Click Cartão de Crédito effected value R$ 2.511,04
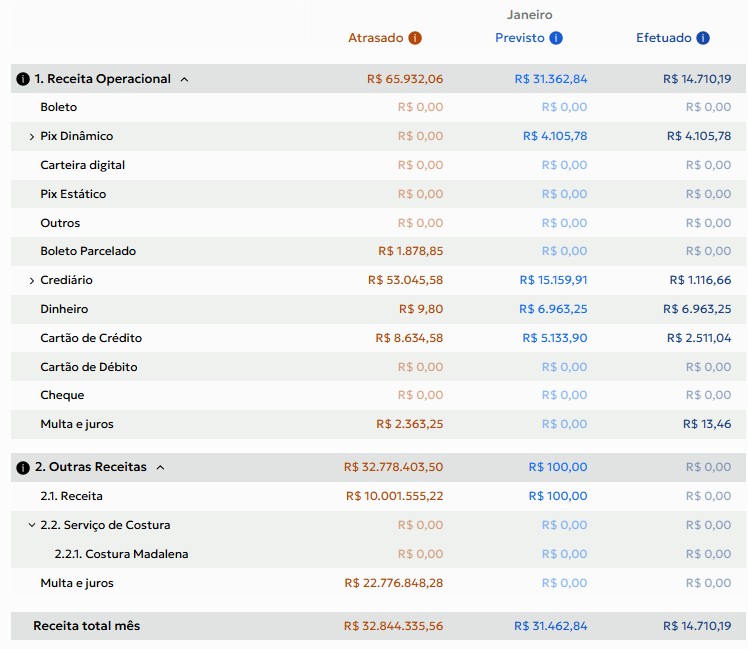This screenshot has width=748, height=649. point(699,338)
